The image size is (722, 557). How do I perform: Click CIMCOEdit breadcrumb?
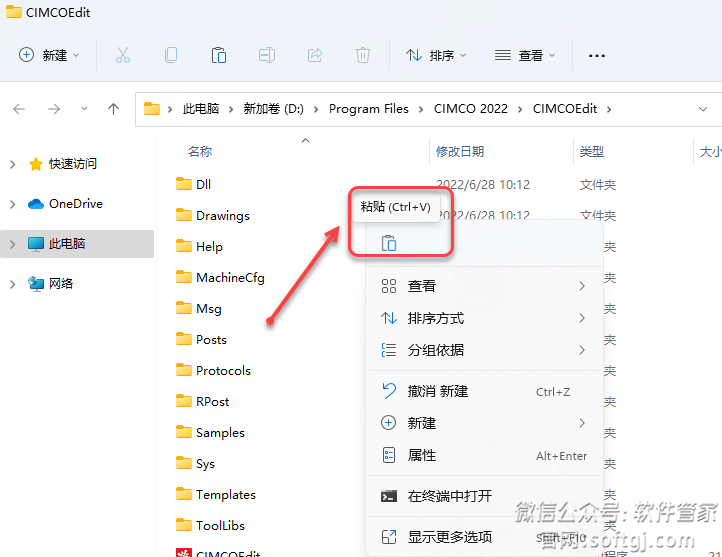(x=565, y=109)
